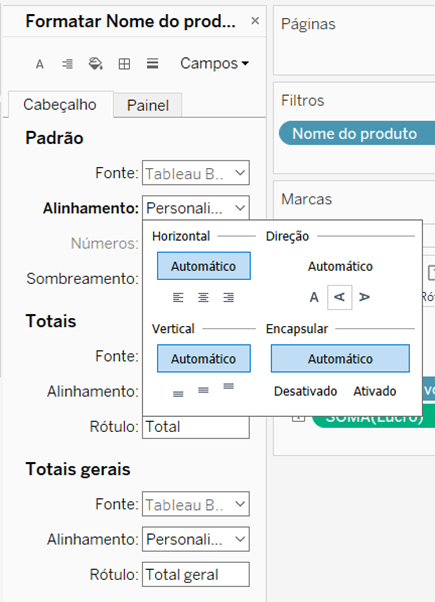Select Desativado under Encapsular
The image size is (435, 602).
pyautogui.click(x=306, y=391)
